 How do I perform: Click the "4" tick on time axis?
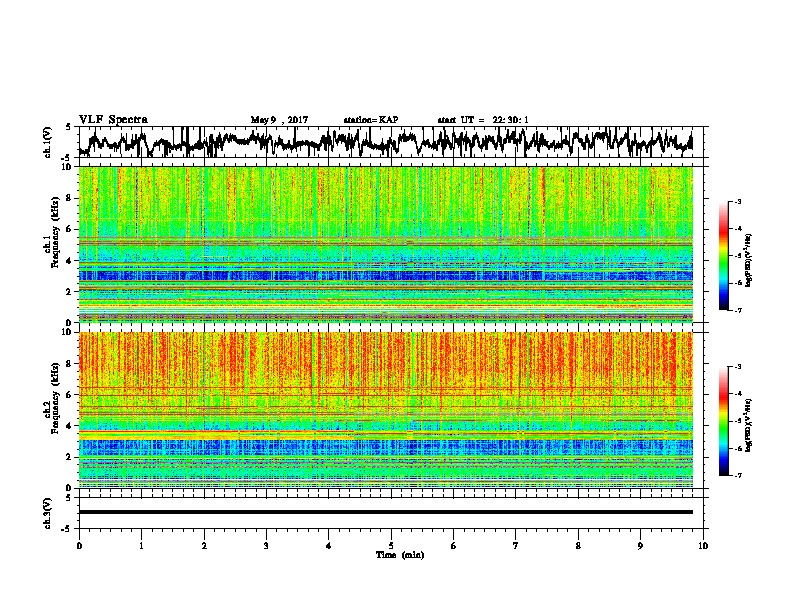329,546
